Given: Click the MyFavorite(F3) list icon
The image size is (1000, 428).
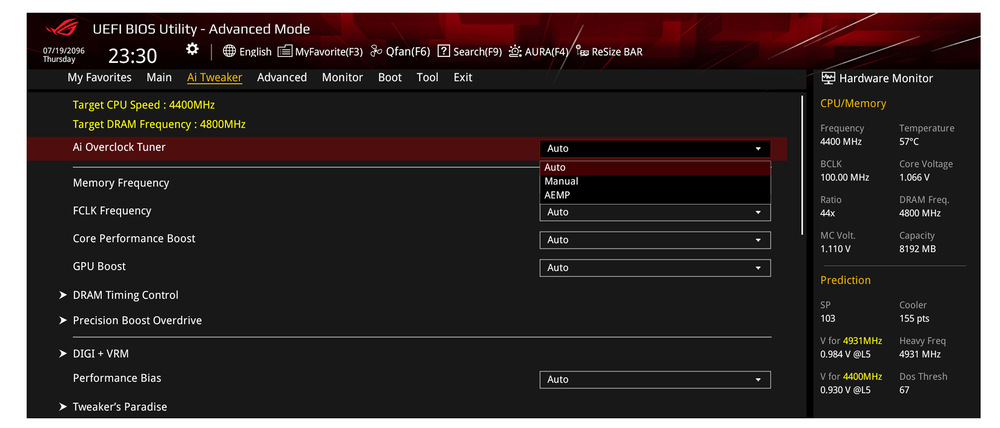Looking at the screenshot, I should [285, 52].
